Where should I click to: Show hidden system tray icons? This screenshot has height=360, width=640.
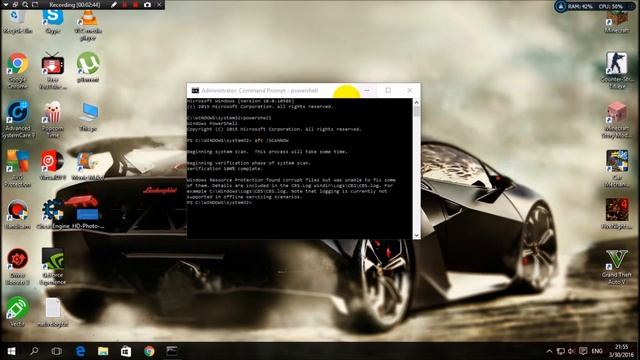549,351
